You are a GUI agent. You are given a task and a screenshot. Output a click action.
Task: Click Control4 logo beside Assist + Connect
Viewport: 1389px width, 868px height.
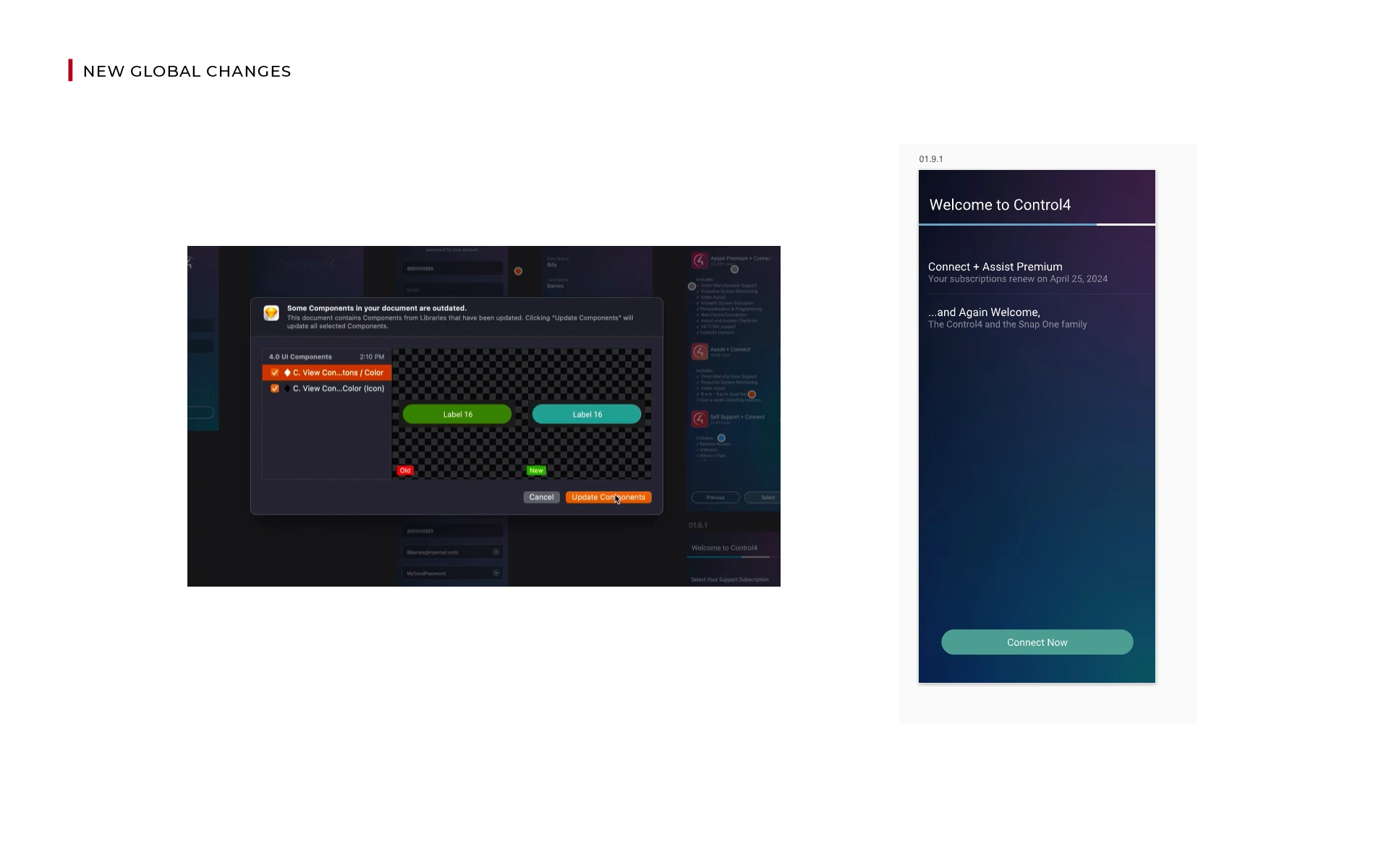tap(700, 352)
